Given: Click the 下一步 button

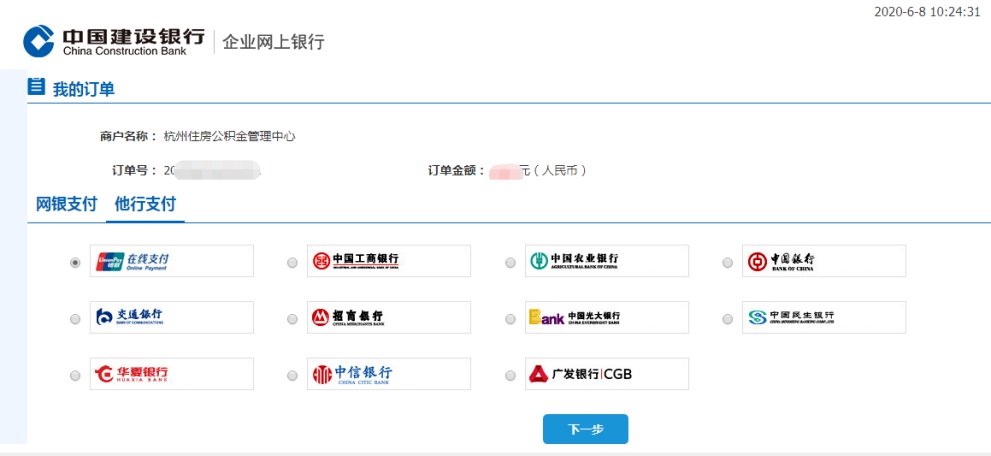Looking at the screenshot, I should (585, 429).
